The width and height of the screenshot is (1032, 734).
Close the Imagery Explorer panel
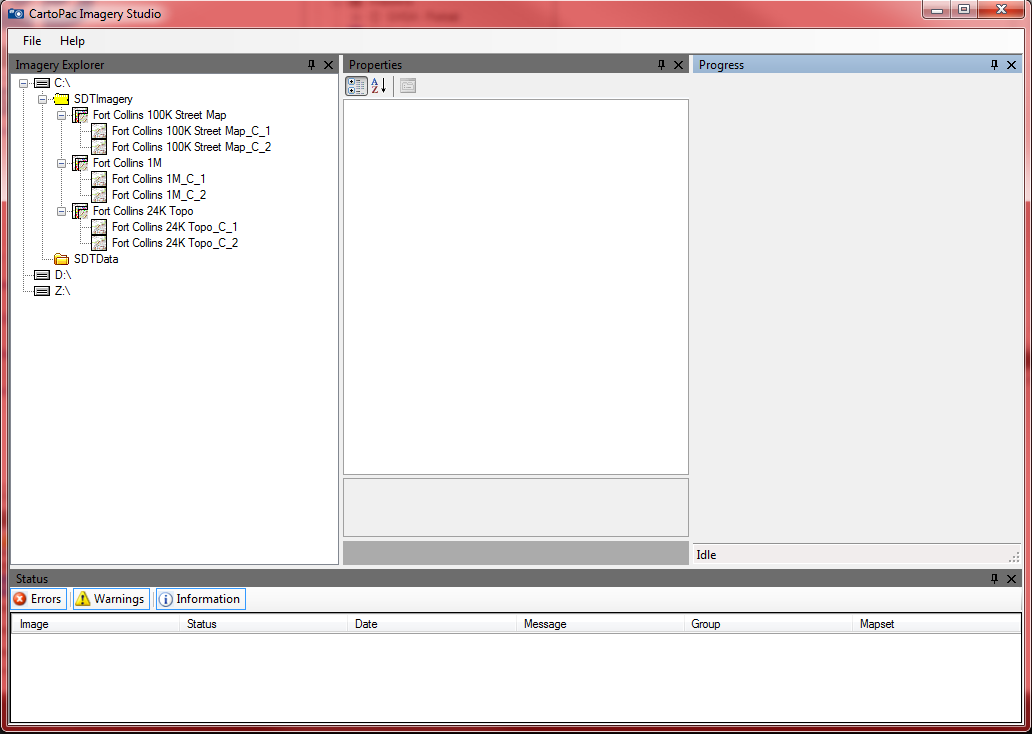pos(328,65)
